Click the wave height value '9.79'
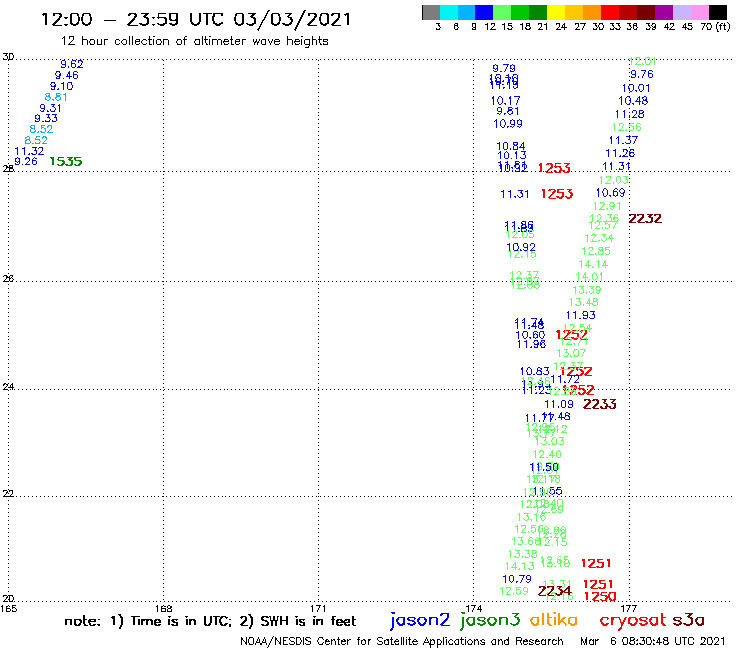 click(504, 68)
